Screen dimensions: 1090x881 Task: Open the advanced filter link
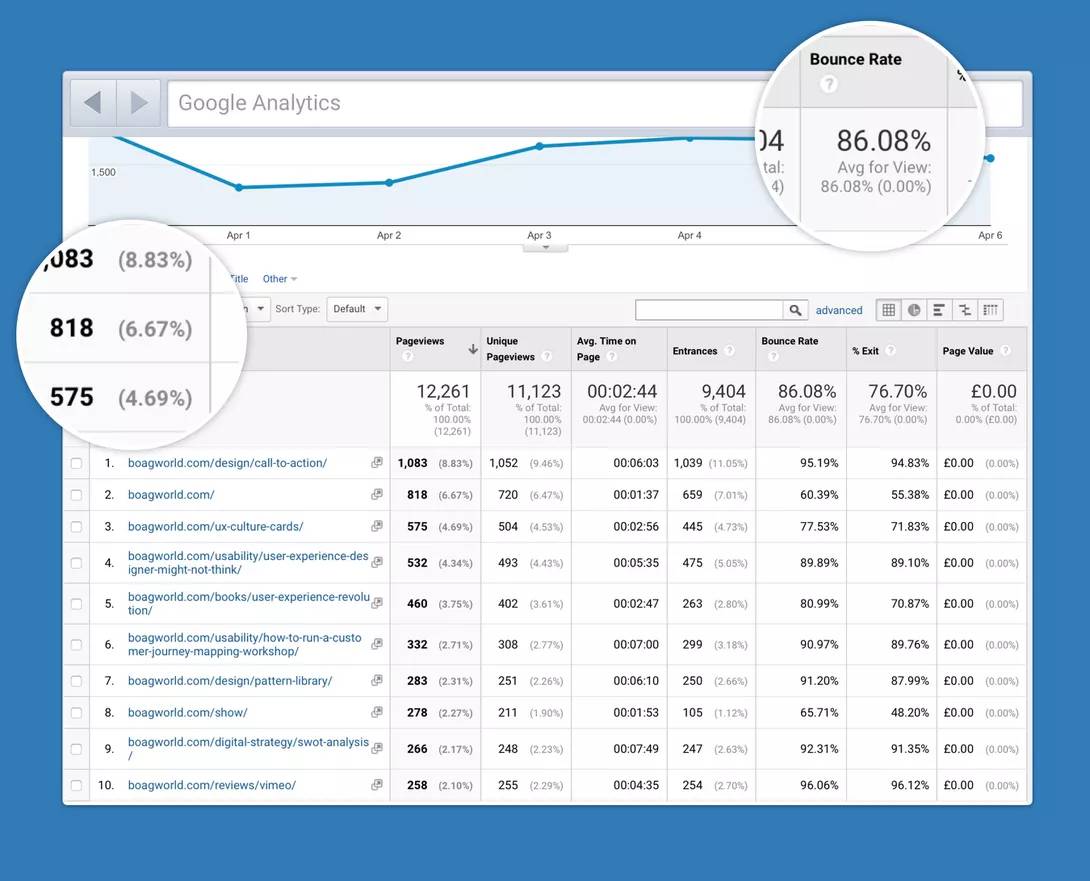tap(839, 310)
